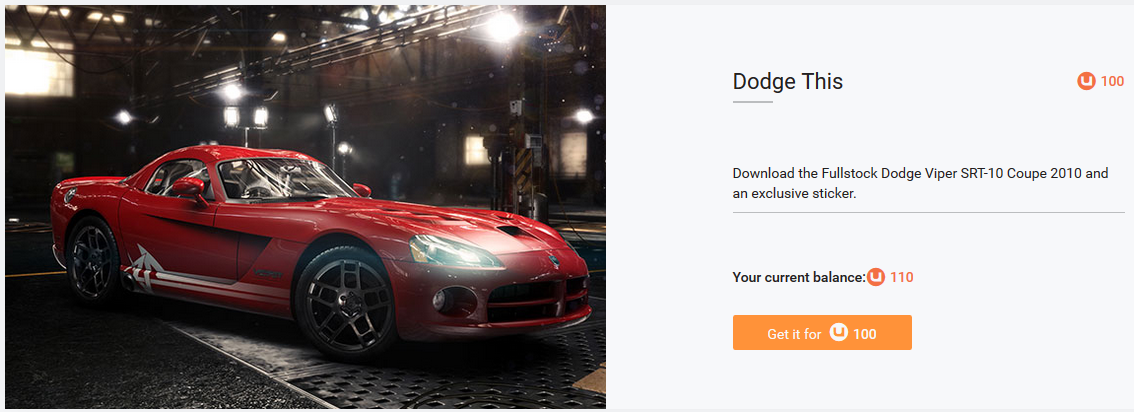Click the bright ceiling spotlight in garage image
The image size is (1134, 412).
pos(503,27)
